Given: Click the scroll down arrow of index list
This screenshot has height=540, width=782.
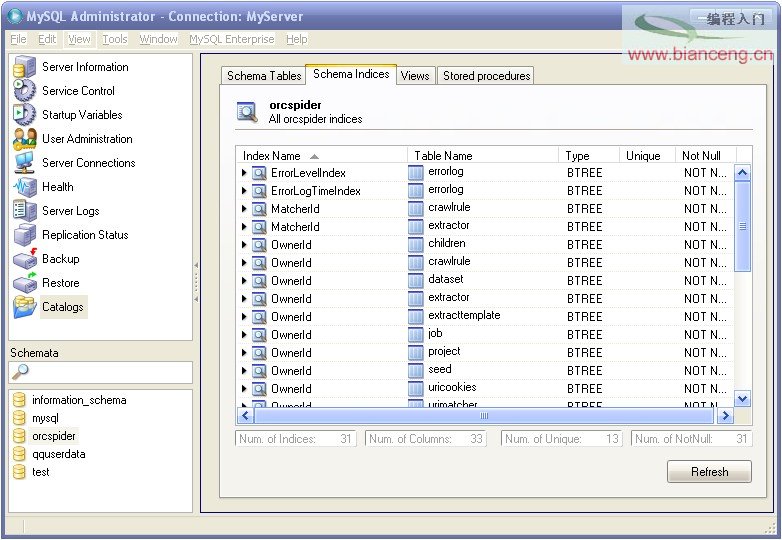Looking at the screenshot, I should pyautogui.click(x=743, y=398).
